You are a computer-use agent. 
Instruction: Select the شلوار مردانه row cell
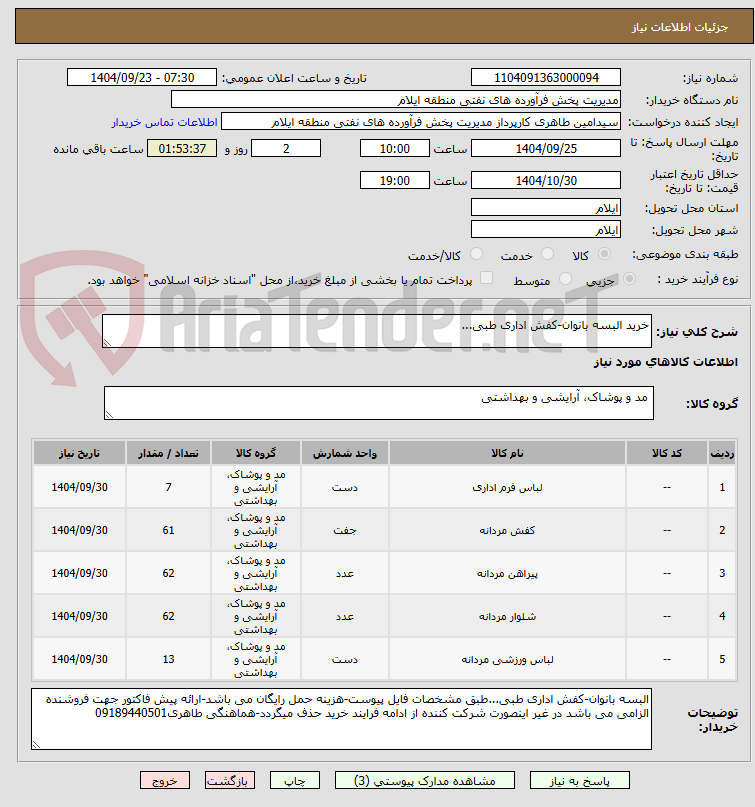pyautogui.click(x=507, y=616)
